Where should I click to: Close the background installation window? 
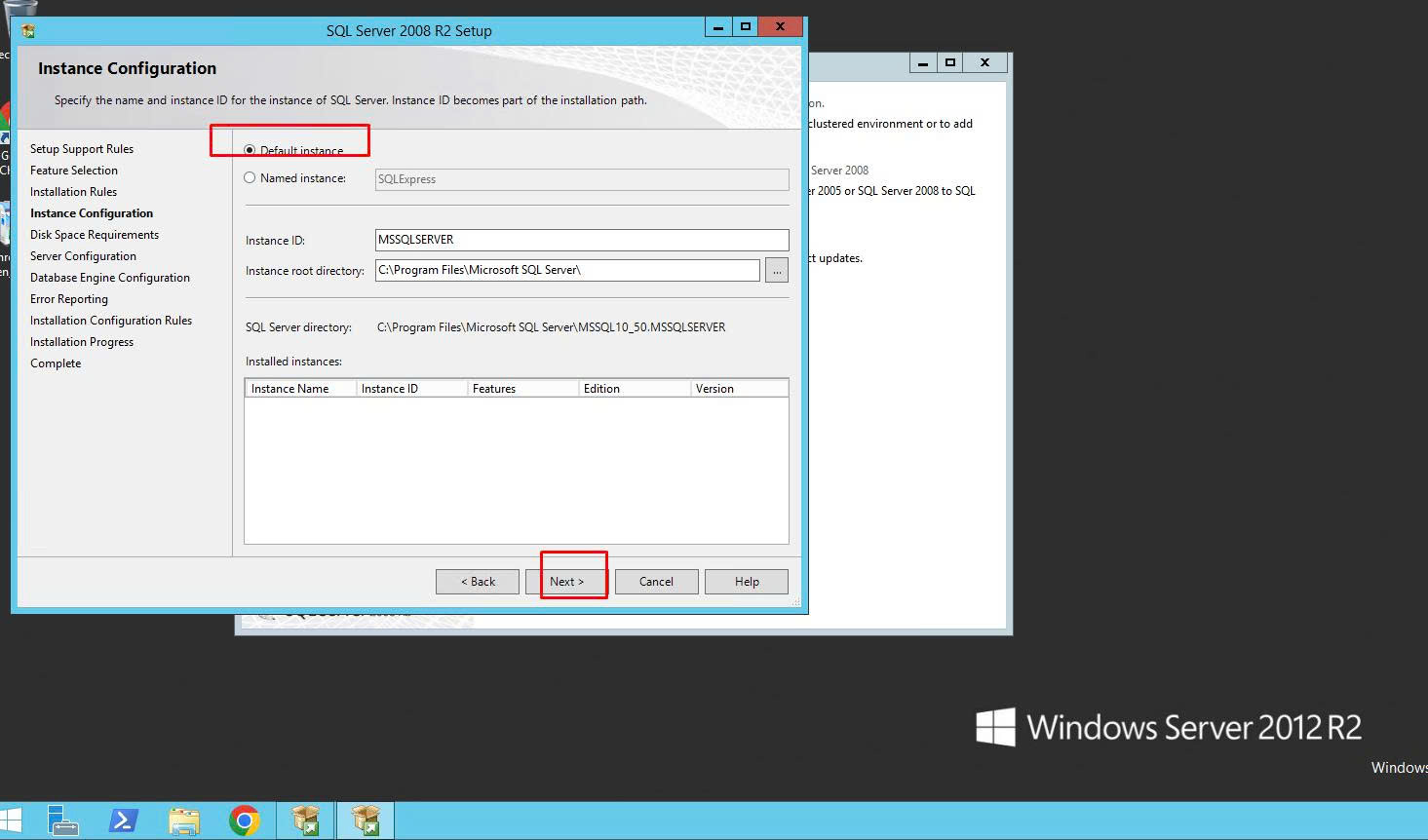[985, 62]
